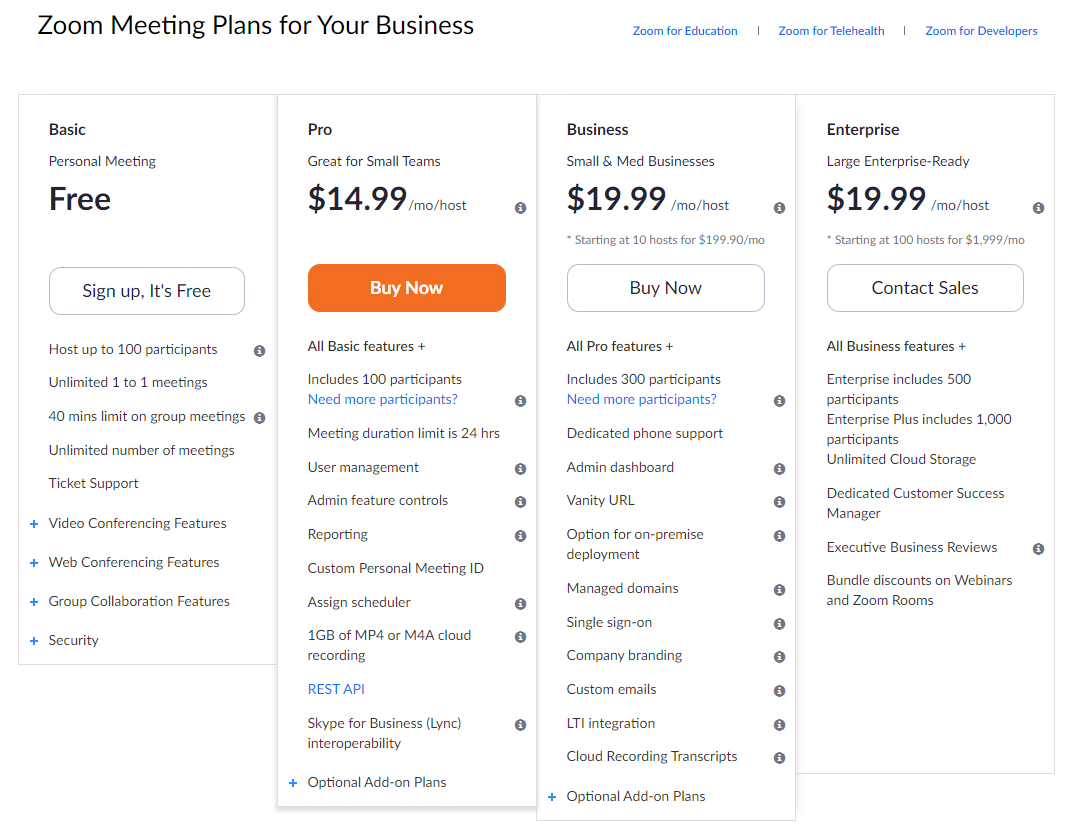
Task: Expand Web Conferencing Features list
Action: click(125, 562)
